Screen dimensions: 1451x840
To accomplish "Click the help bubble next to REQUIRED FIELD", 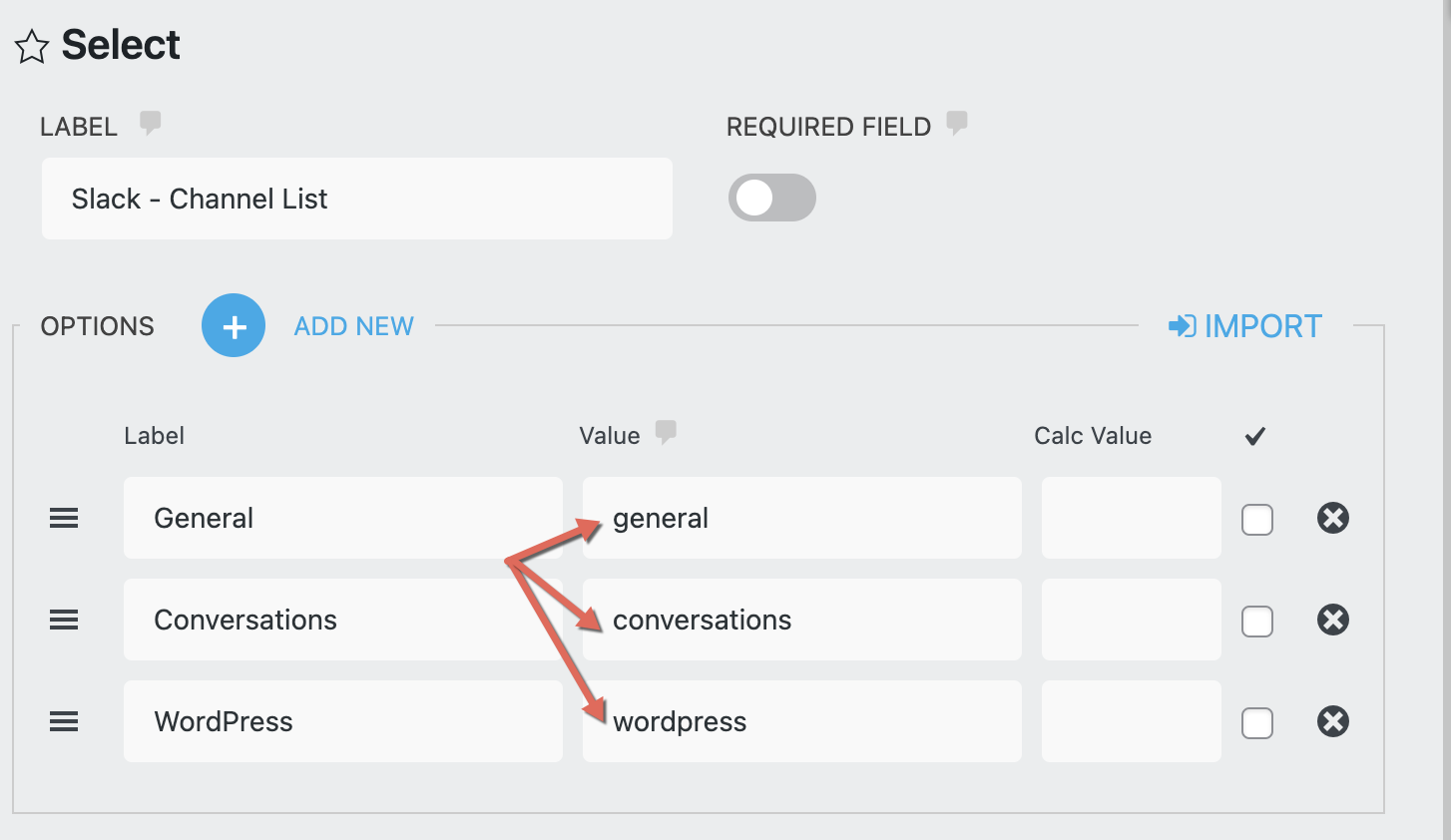I will coord(956,123).
